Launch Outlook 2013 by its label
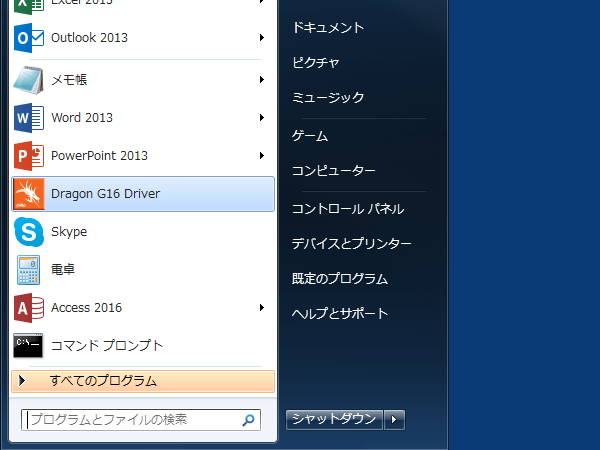 (89, 38)
